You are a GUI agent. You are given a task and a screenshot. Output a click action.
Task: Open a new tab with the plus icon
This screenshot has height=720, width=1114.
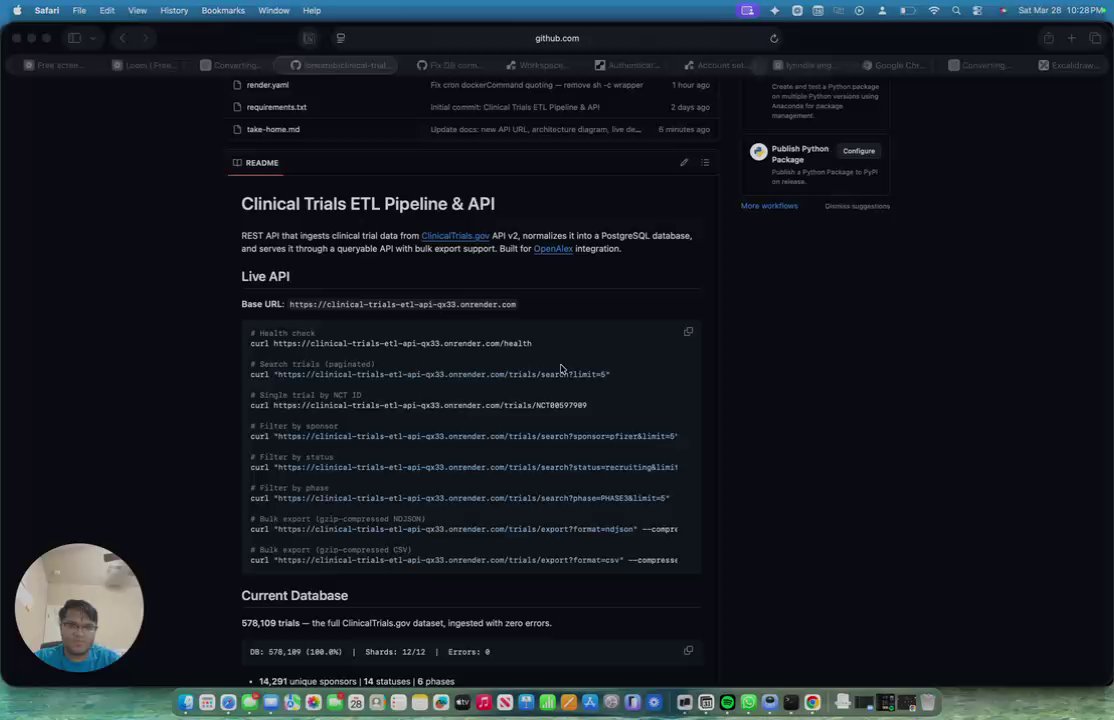coord(1071,38)
